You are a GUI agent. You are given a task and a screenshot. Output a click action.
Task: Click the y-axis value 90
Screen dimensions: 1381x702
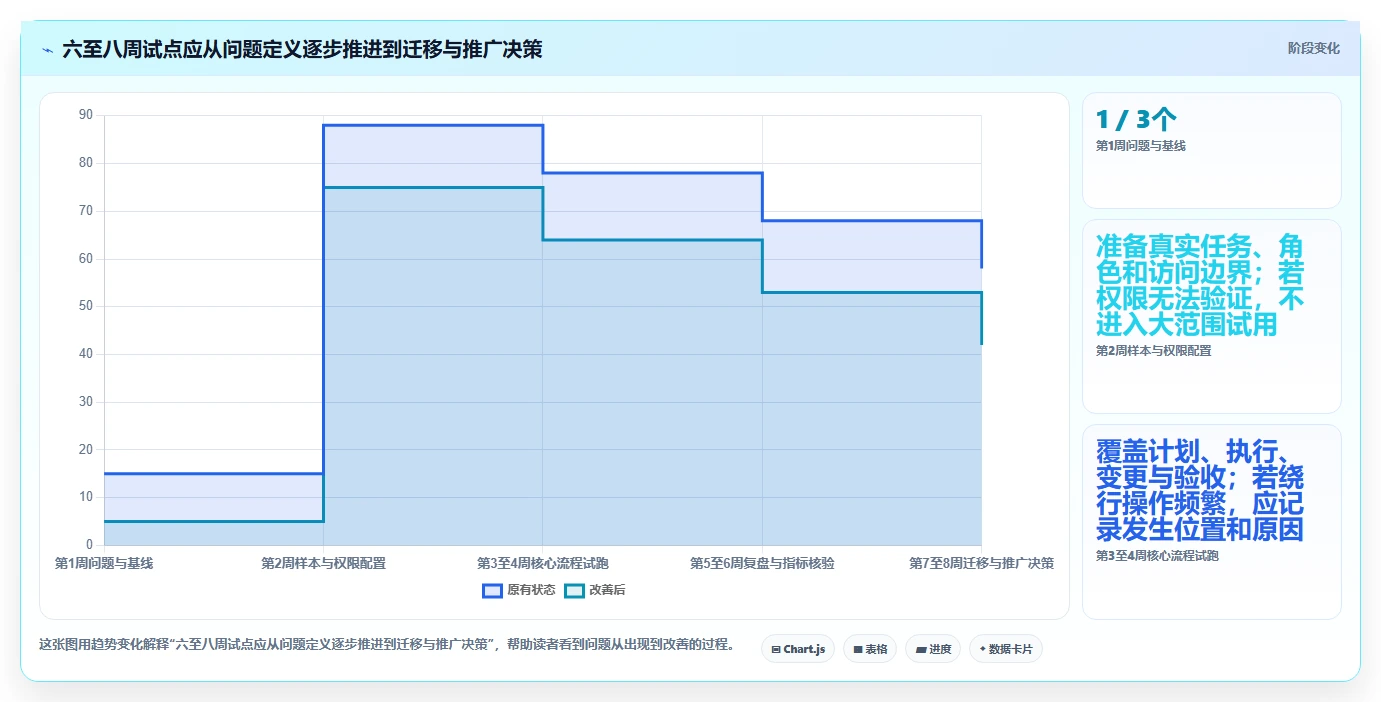(85, 115)
